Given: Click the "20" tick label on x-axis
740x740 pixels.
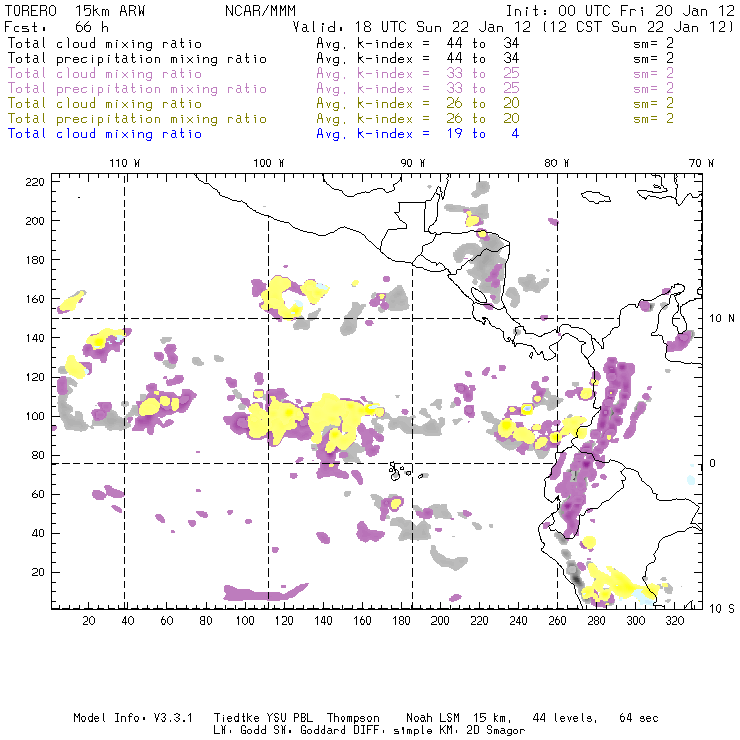Looking at the screenshot, I should tap(89, 620).
